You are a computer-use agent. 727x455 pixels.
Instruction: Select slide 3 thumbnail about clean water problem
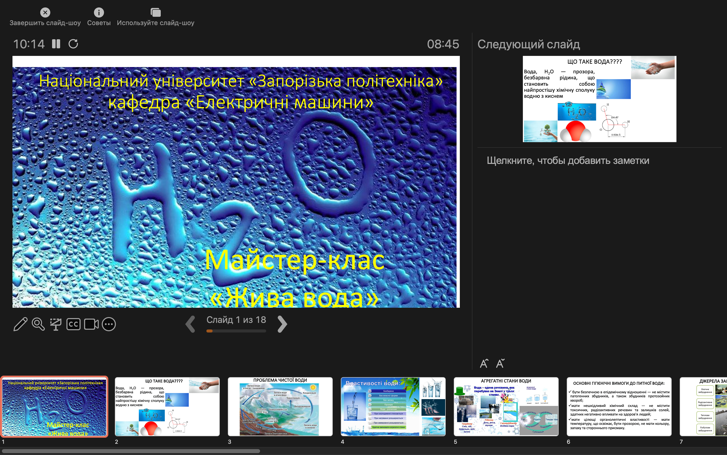(280, 407)
